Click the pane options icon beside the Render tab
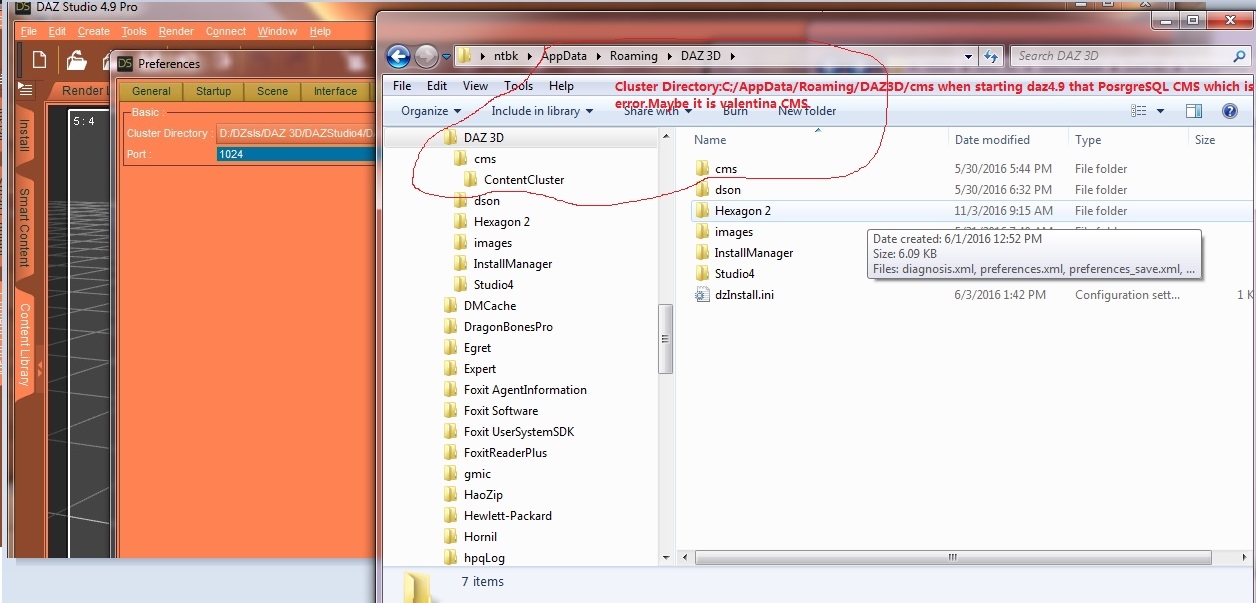Image resolution: width=1256 pixels, height=603 pixels. pos(26,90)
